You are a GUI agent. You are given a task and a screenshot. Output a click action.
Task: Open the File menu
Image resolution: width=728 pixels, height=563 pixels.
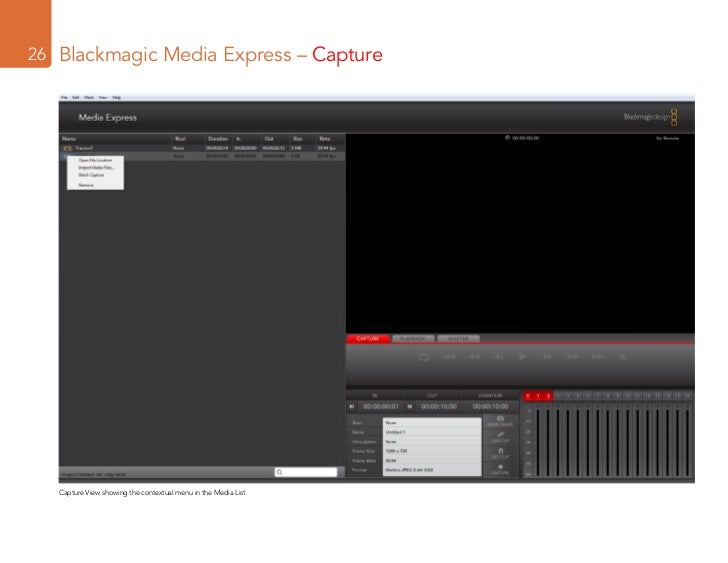[x=65, y=97]
